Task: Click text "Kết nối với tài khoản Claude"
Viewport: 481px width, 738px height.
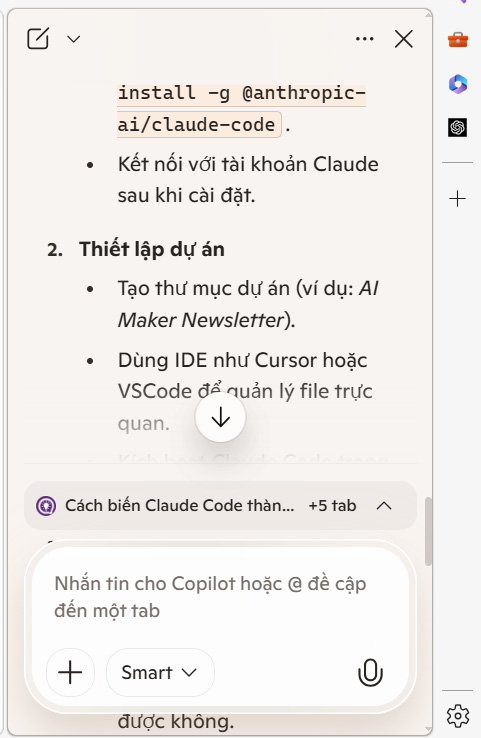Action: point(248,164)
